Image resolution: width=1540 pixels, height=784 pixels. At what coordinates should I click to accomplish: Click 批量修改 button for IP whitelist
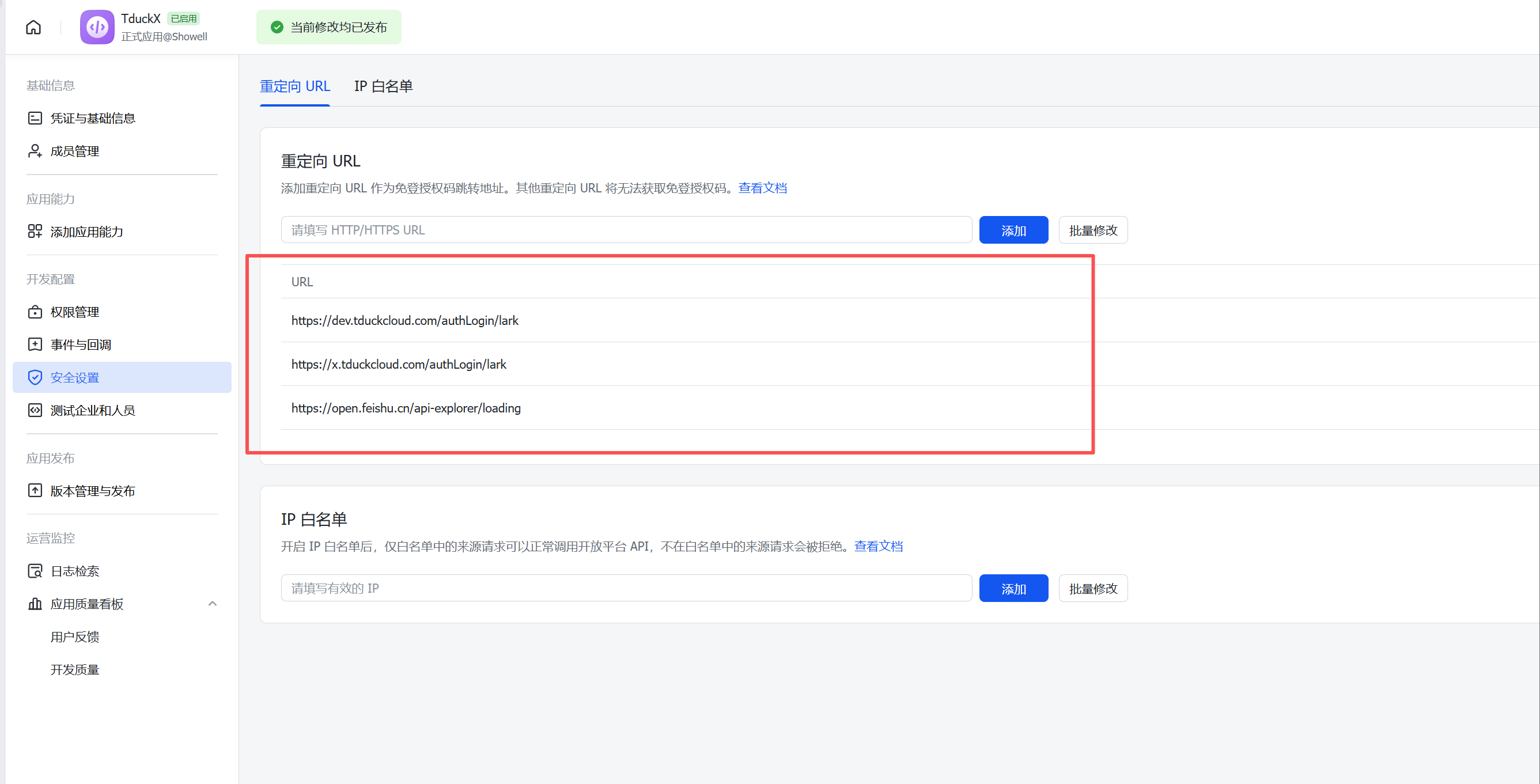click(1093, 589)
